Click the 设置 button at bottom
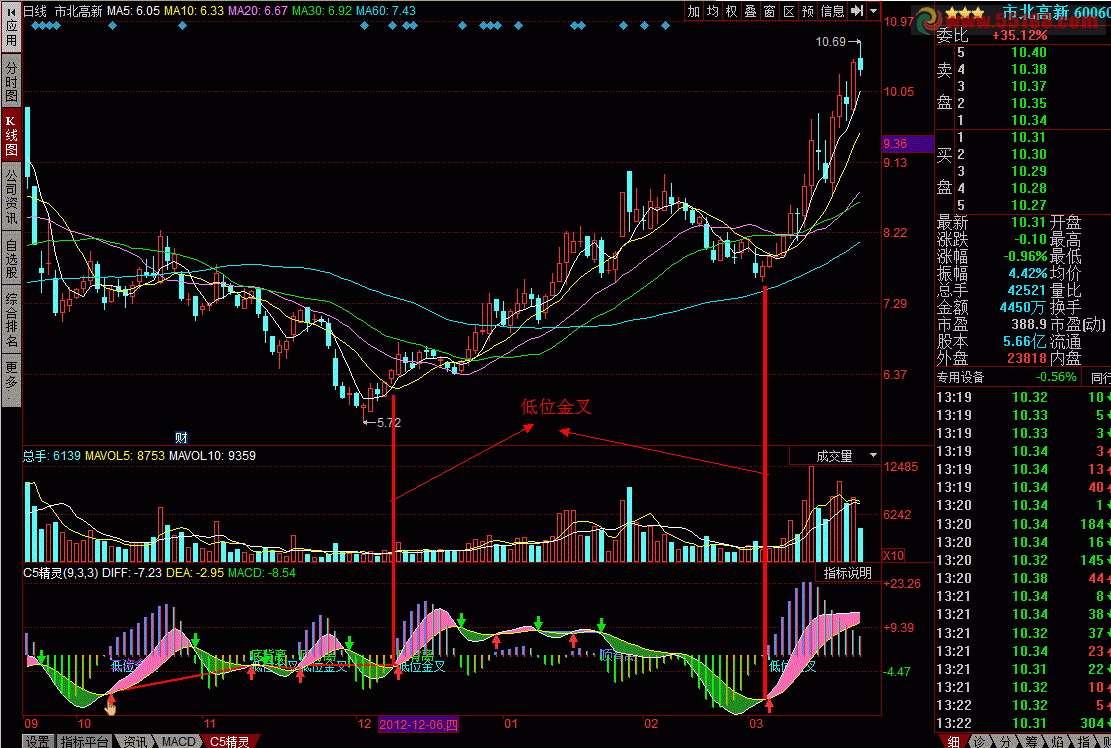Image resolution: width=1111 pixels, height=748 pixels. (38, 741)
